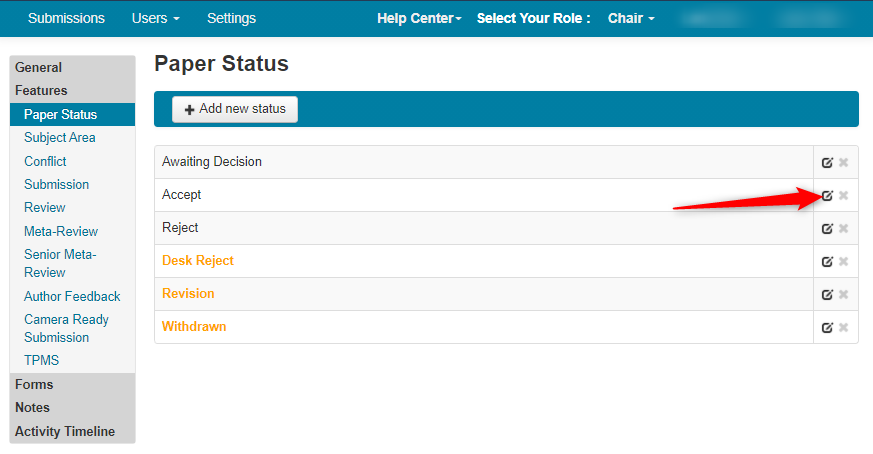Expand the Help Center dropdown

419,18
